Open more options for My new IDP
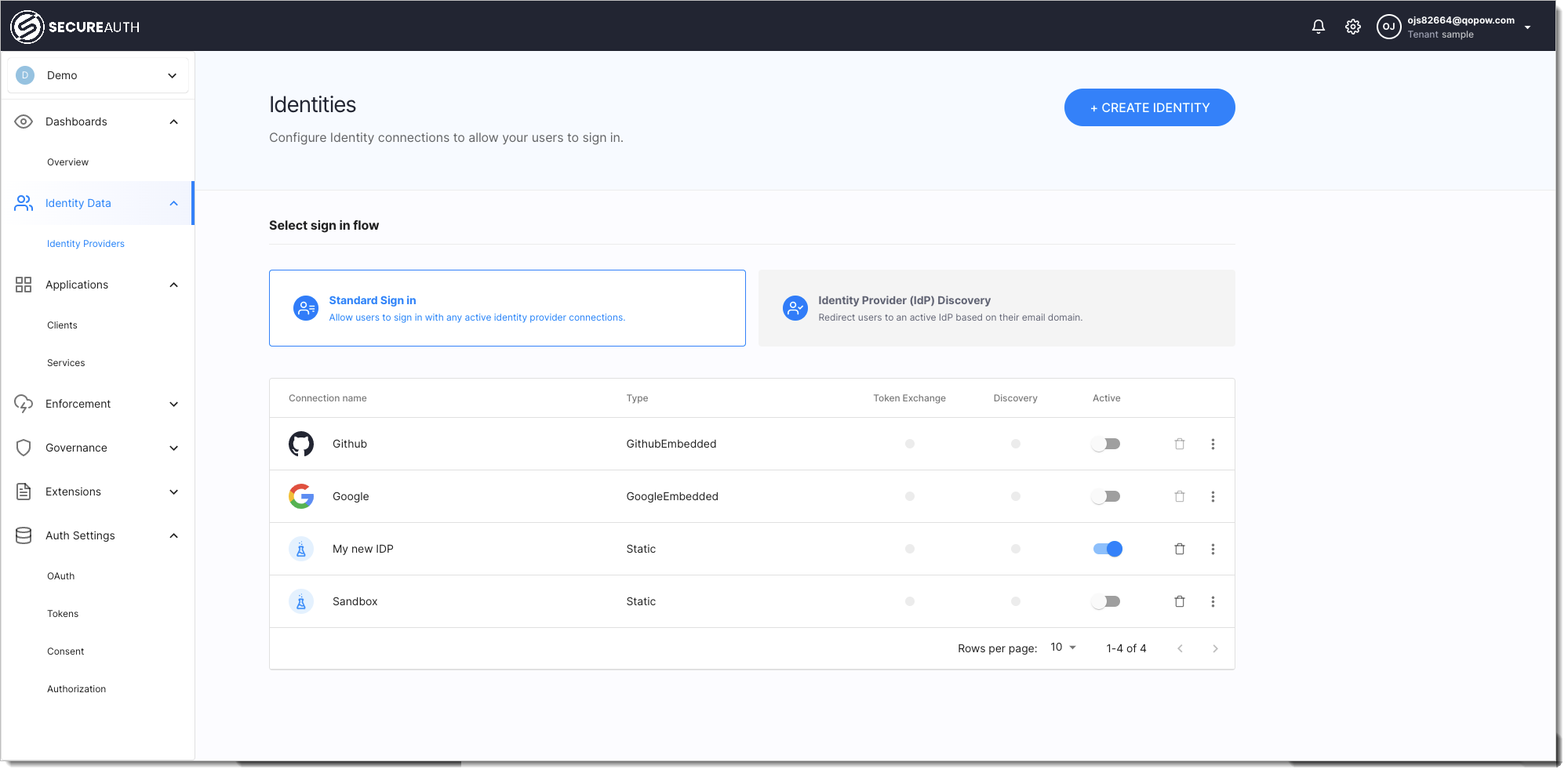This screenshot has height=773, width=1568. click(1213, 549)
